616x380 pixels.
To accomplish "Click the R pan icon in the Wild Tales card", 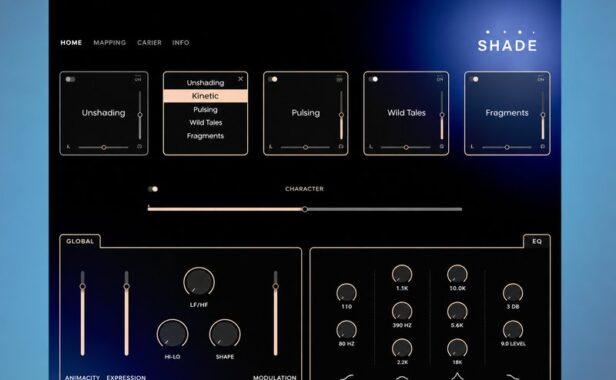I will [442, 147].
